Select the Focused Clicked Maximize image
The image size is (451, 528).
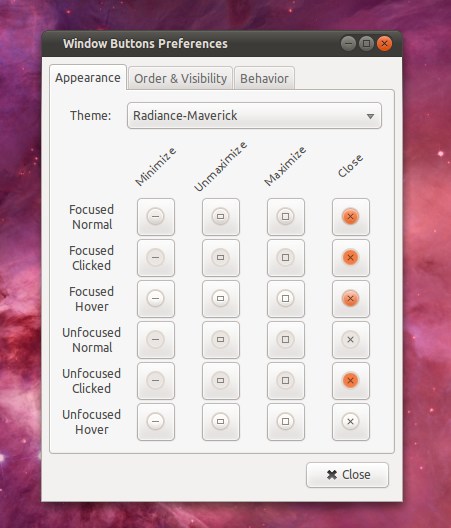click(286, 258)
